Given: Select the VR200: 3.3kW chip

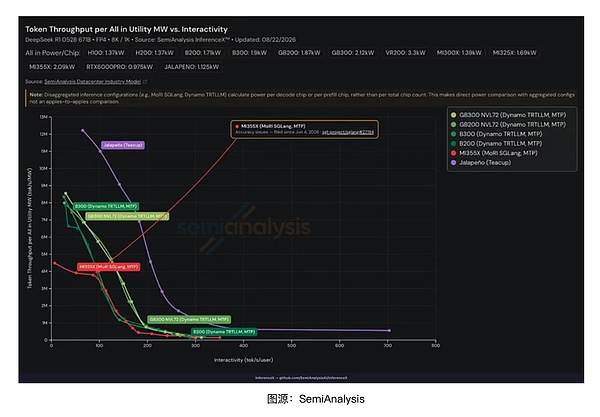Looking at the screenshot, I should [405, 53].
